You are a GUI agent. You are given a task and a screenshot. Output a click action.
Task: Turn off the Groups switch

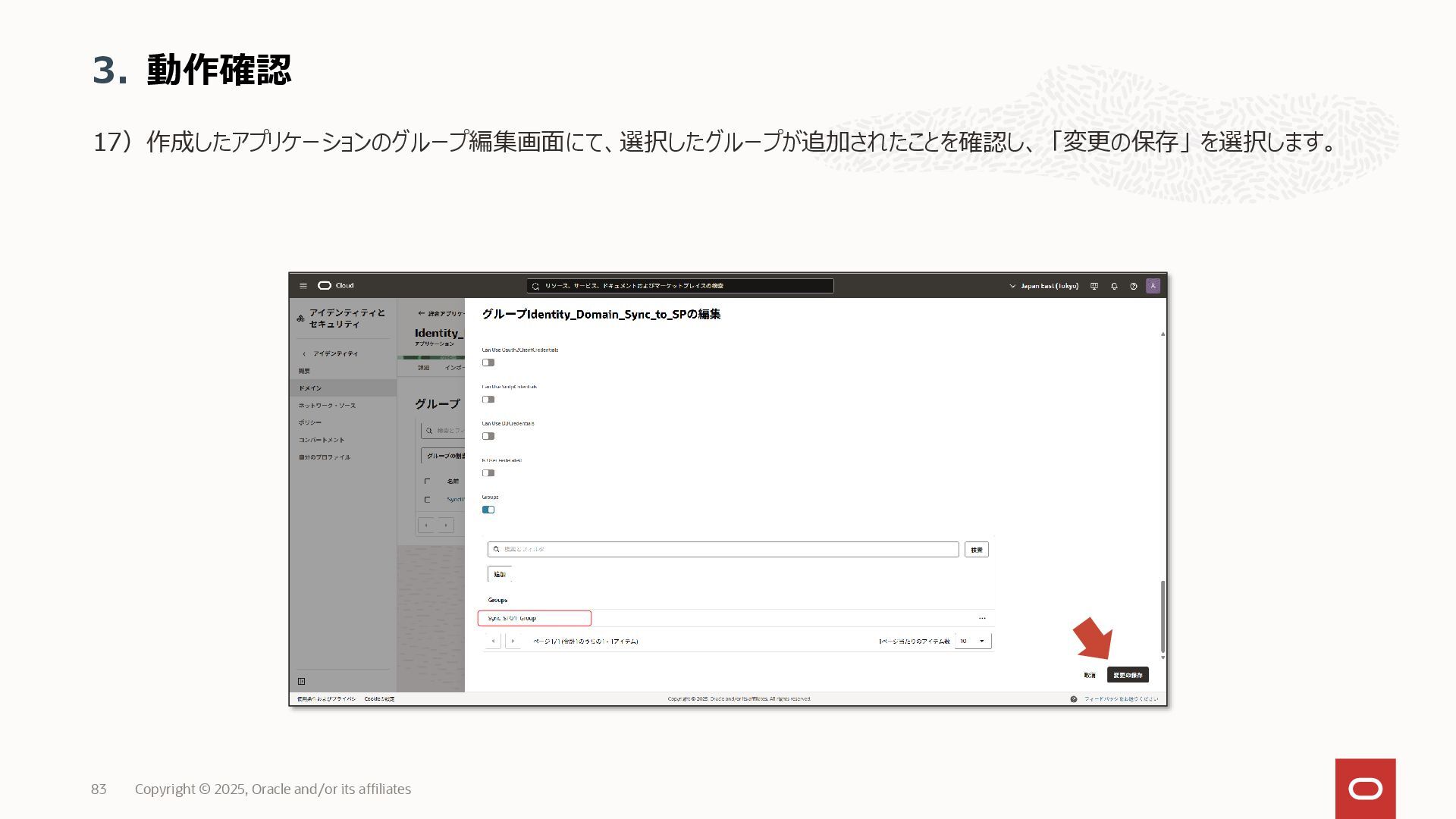(488, 510)
